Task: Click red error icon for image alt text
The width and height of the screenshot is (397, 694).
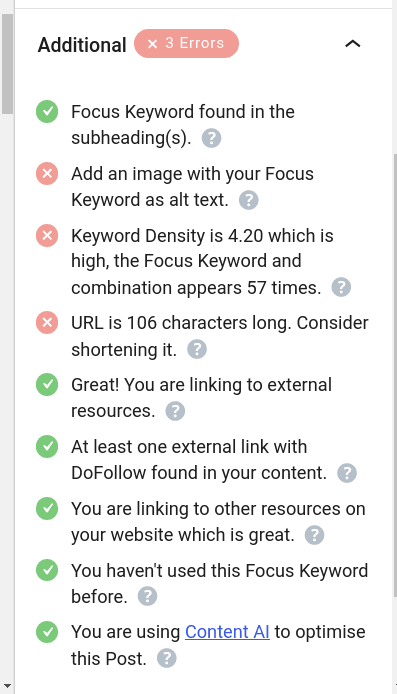Action: 47,174
